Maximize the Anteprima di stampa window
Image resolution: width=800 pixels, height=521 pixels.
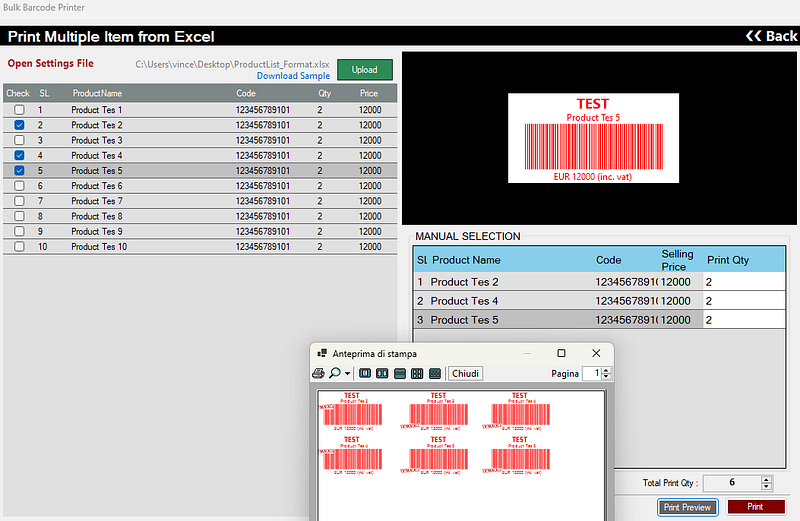[561, 353]
